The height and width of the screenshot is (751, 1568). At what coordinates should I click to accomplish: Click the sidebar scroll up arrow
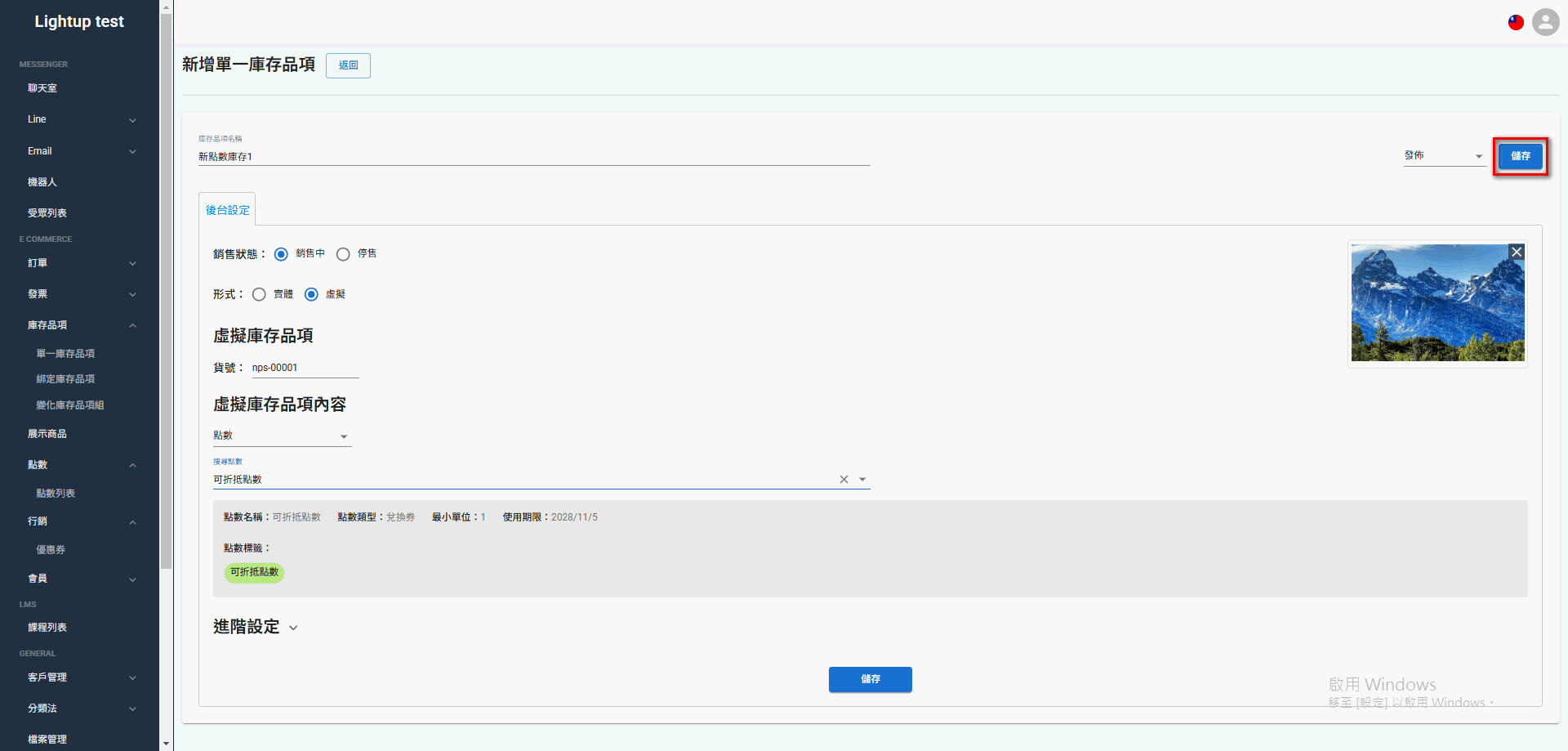pos(167,7)
